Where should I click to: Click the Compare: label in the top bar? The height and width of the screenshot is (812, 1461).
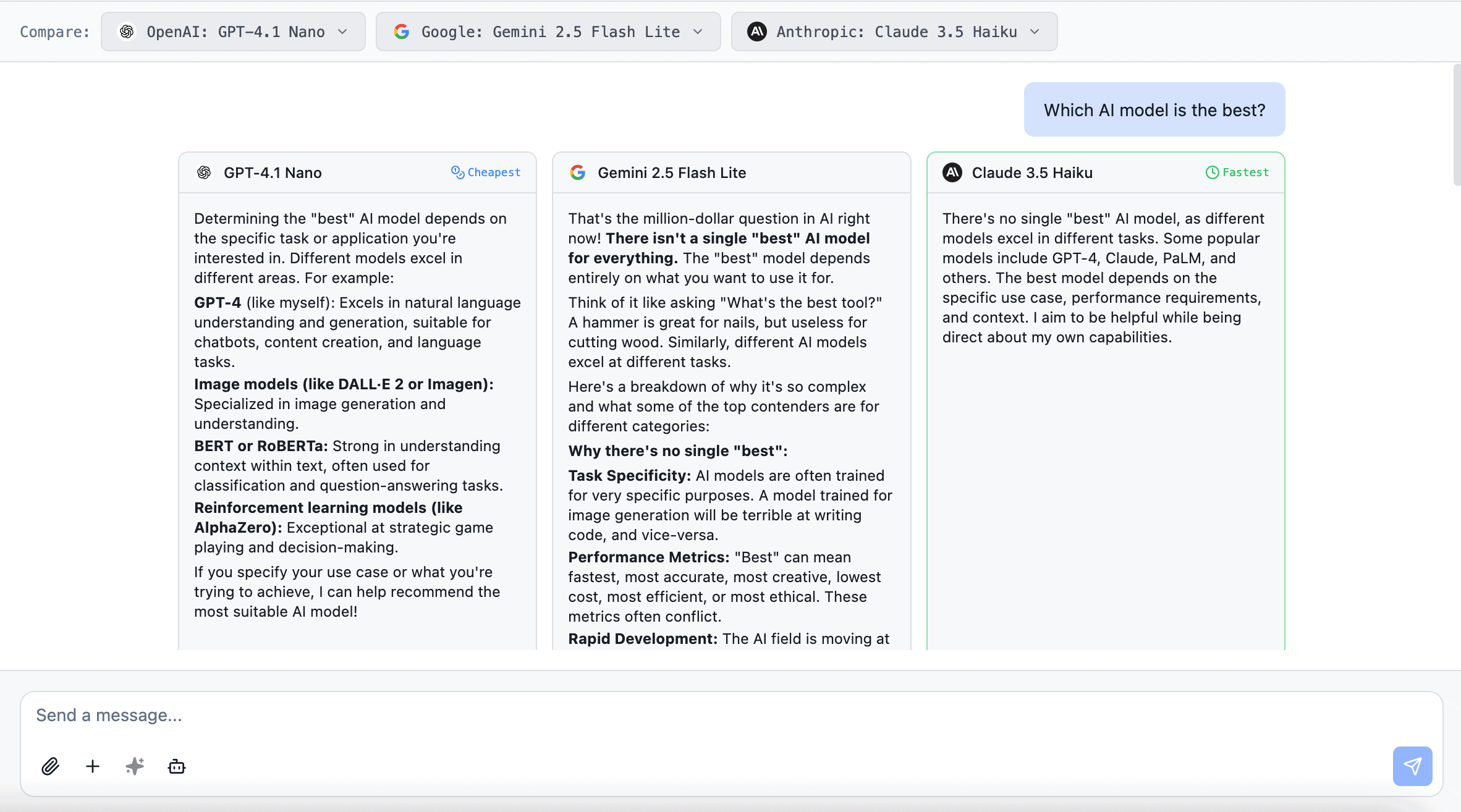(54, 32)
